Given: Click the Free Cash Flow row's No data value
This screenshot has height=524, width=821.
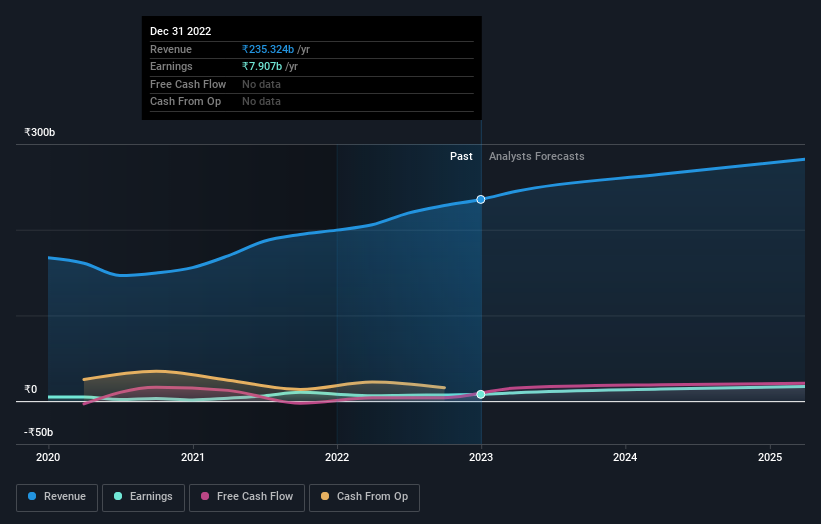Looking at the screenshot, I should pos(261,84).
